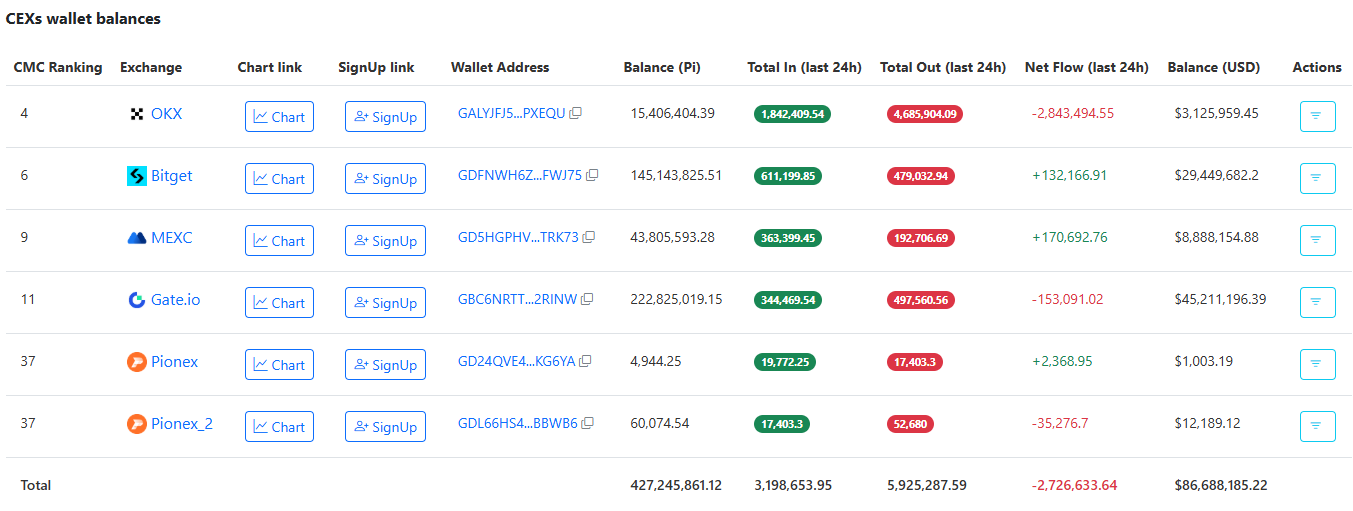
Task: Open the Bitget exchange name link
Action: coord(171,176)
